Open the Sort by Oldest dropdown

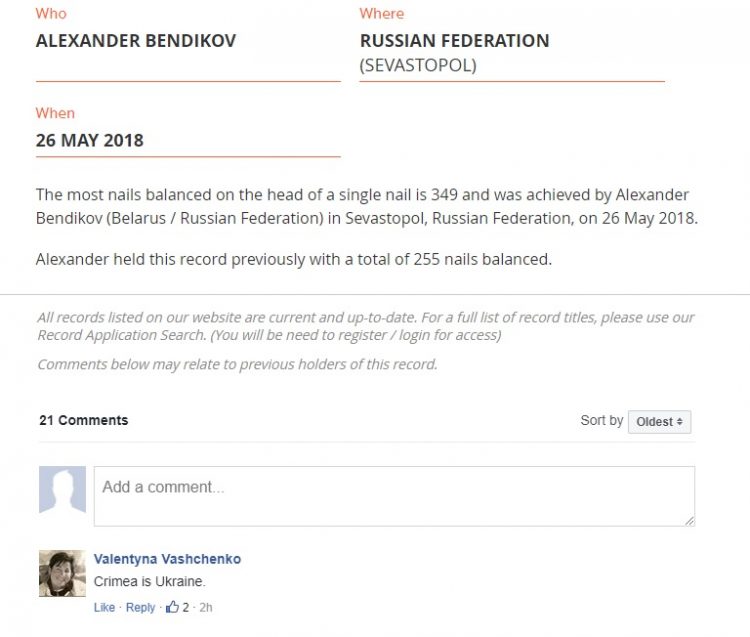click(x=659, y=422)
